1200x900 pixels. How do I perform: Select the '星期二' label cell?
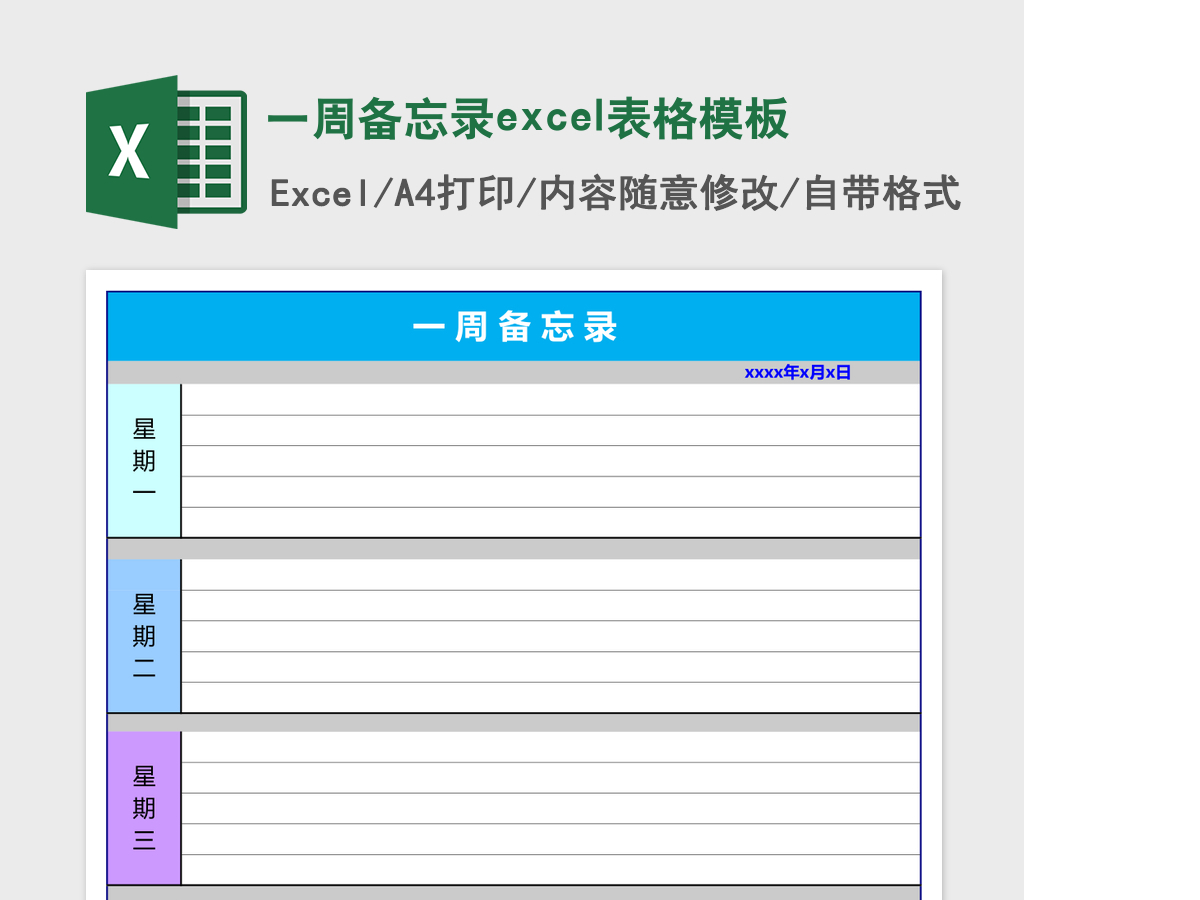point(144,636)
